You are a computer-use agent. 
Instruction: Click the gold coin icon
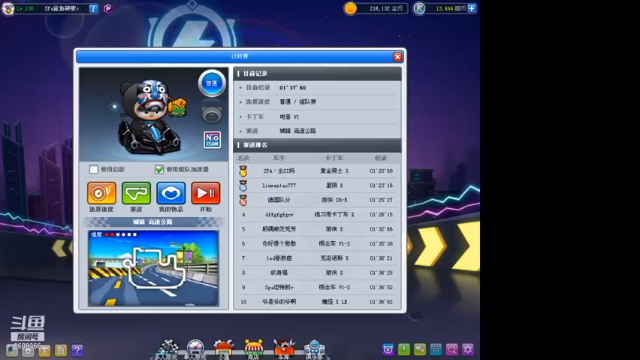pos(350,8)
